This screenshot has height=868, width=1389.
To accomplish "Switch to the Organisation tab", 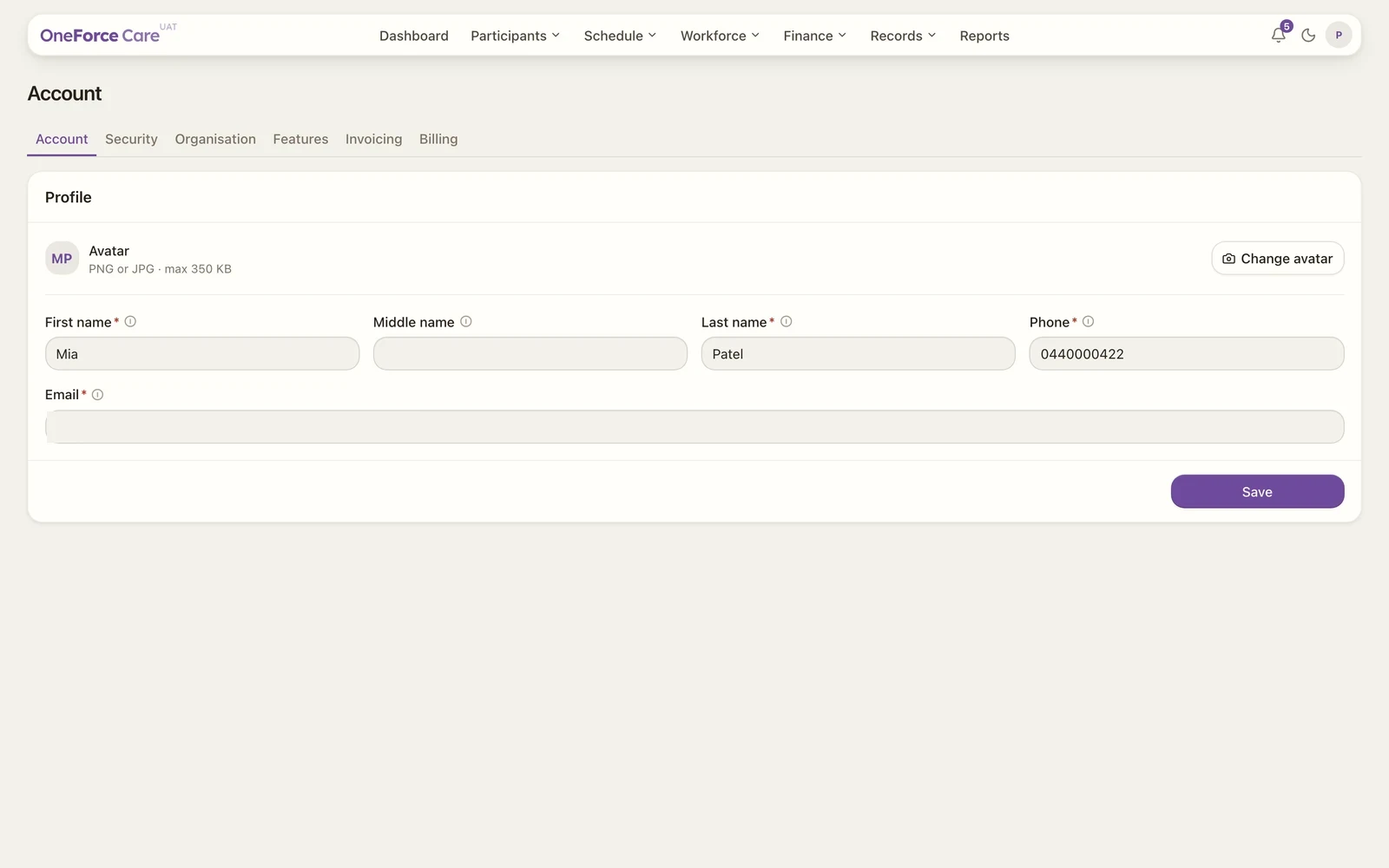I will click(215, 139).
